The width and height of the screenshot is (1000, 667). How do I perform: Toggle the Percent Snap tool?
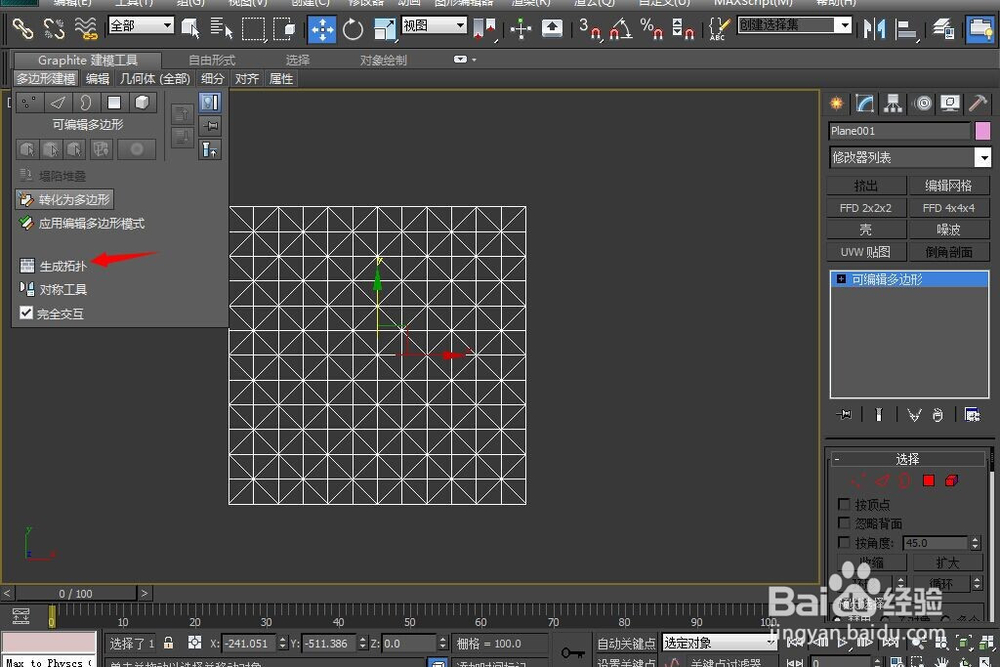[x=651, y=29]
